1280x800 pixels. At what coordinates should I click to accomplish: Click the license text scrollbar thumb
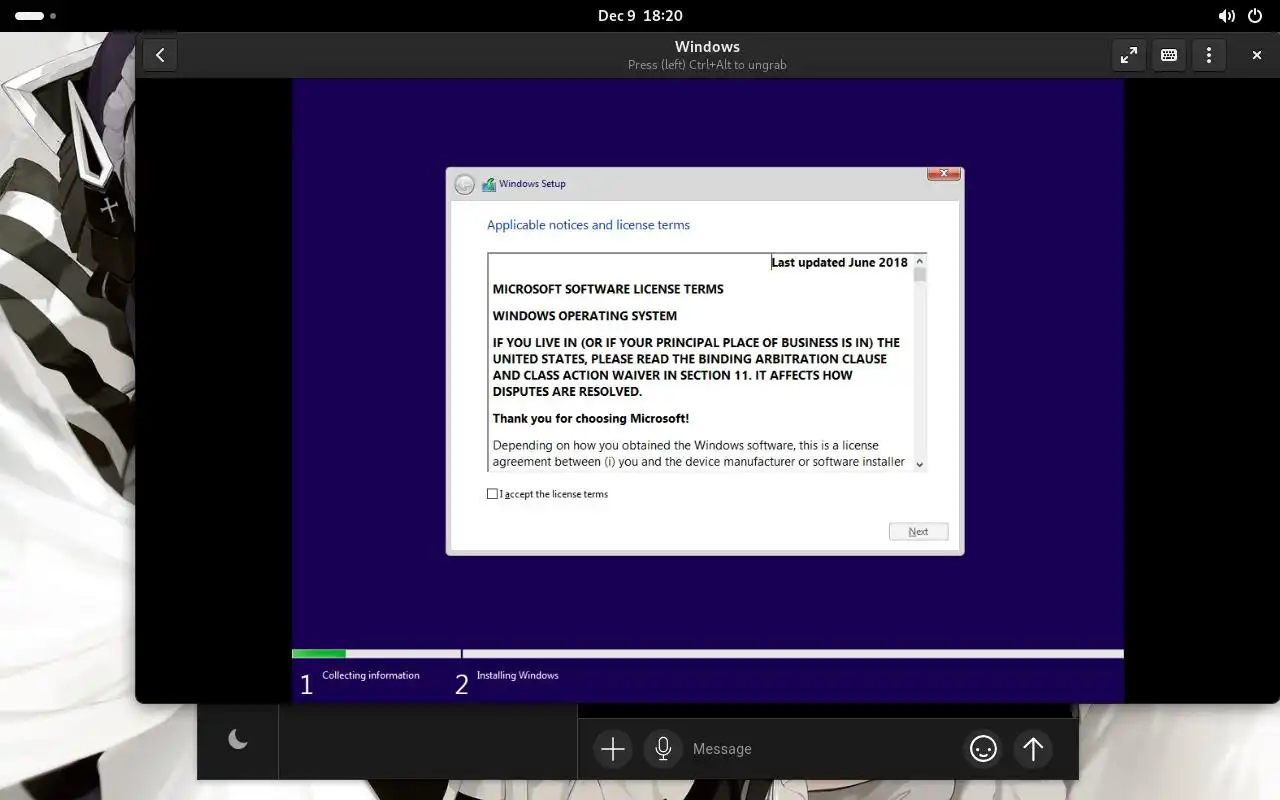(x=920, y=275)
